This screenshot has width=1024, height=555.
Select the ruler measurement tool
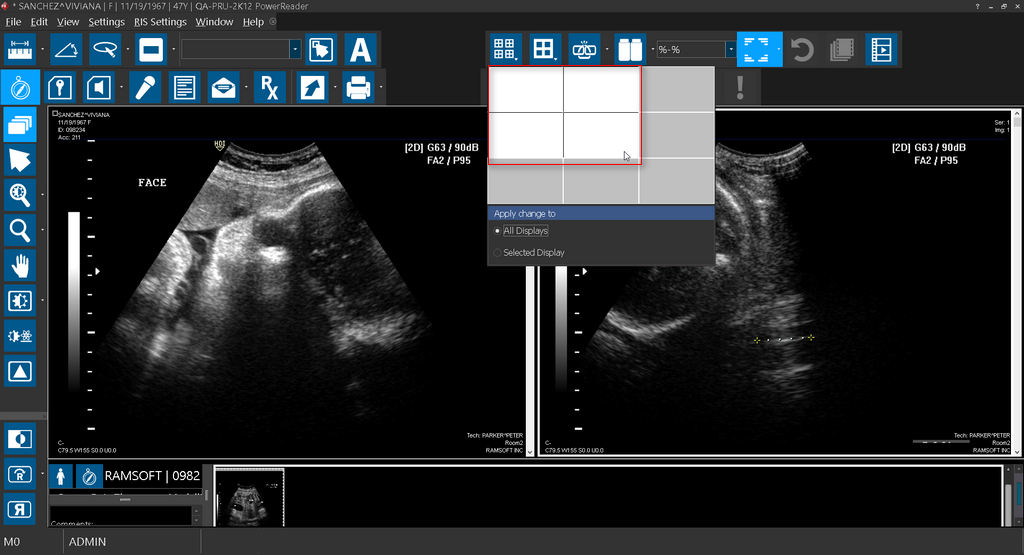[x=20, y=48]
